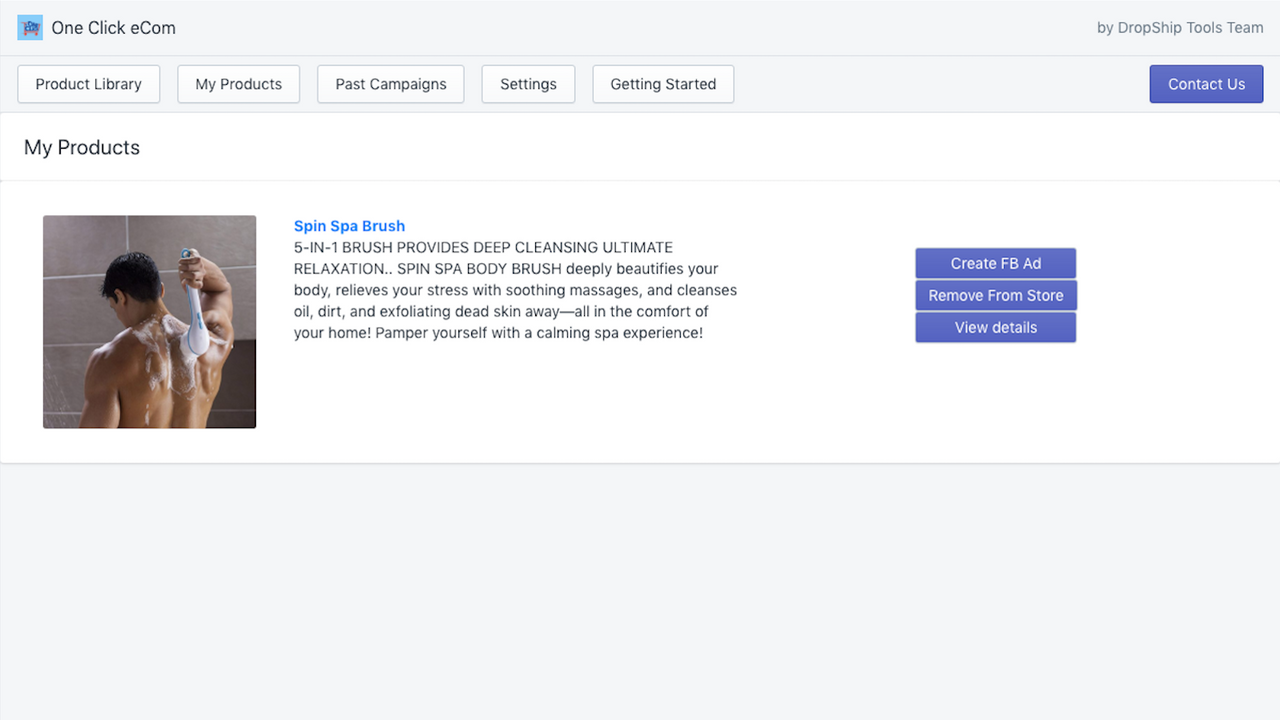Click the Remove From Store button
1280x720 pixels.
tap(995, 295)
